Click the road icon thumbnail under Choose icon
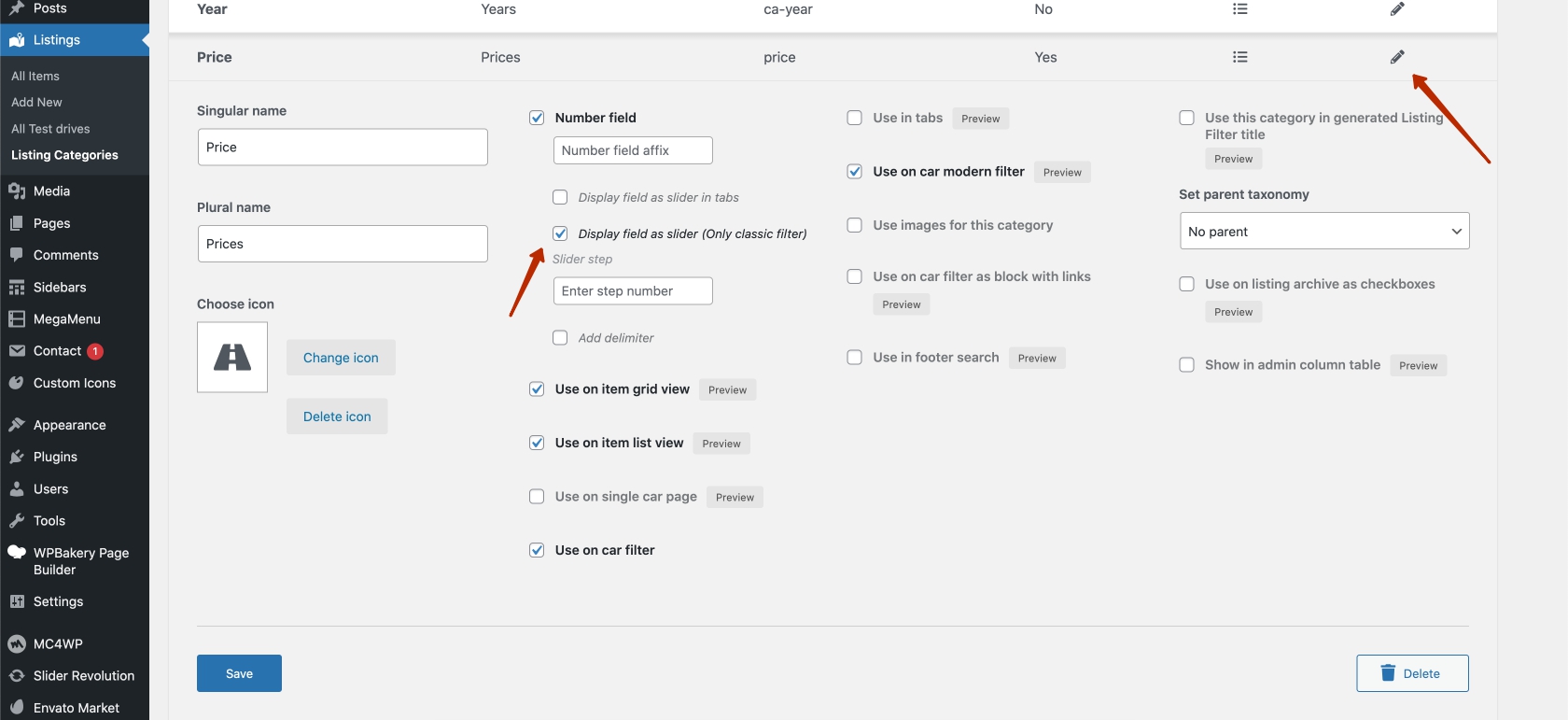 point(232,358)
